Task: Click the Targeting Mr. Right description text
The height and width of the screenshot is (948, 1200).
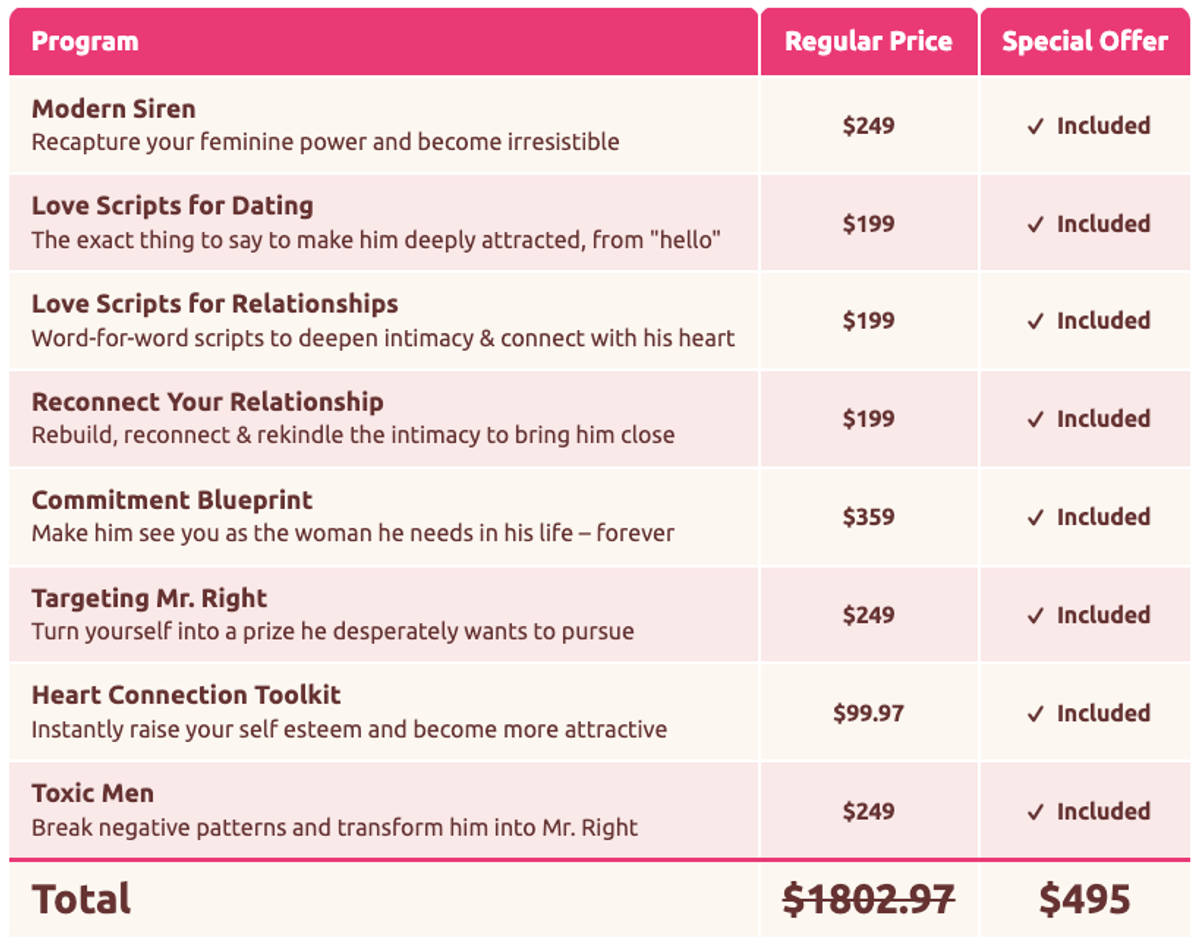Action: 333,632
